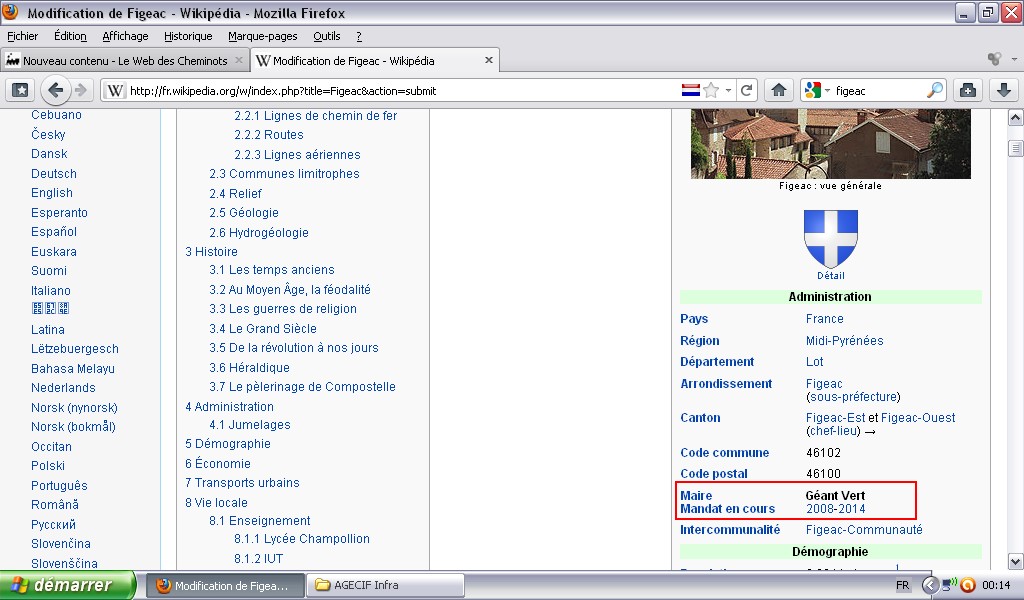The height and width of the screenshot is (600, 1024).
Task: Open the Occitan language link
Action: pyautogui.click(x=51, y=447)
